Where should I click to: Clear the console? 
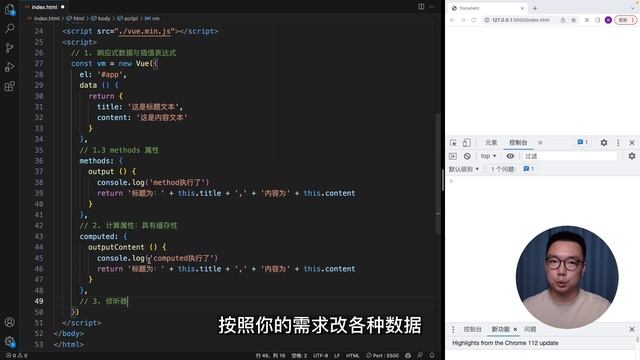(x=467, y=156)
